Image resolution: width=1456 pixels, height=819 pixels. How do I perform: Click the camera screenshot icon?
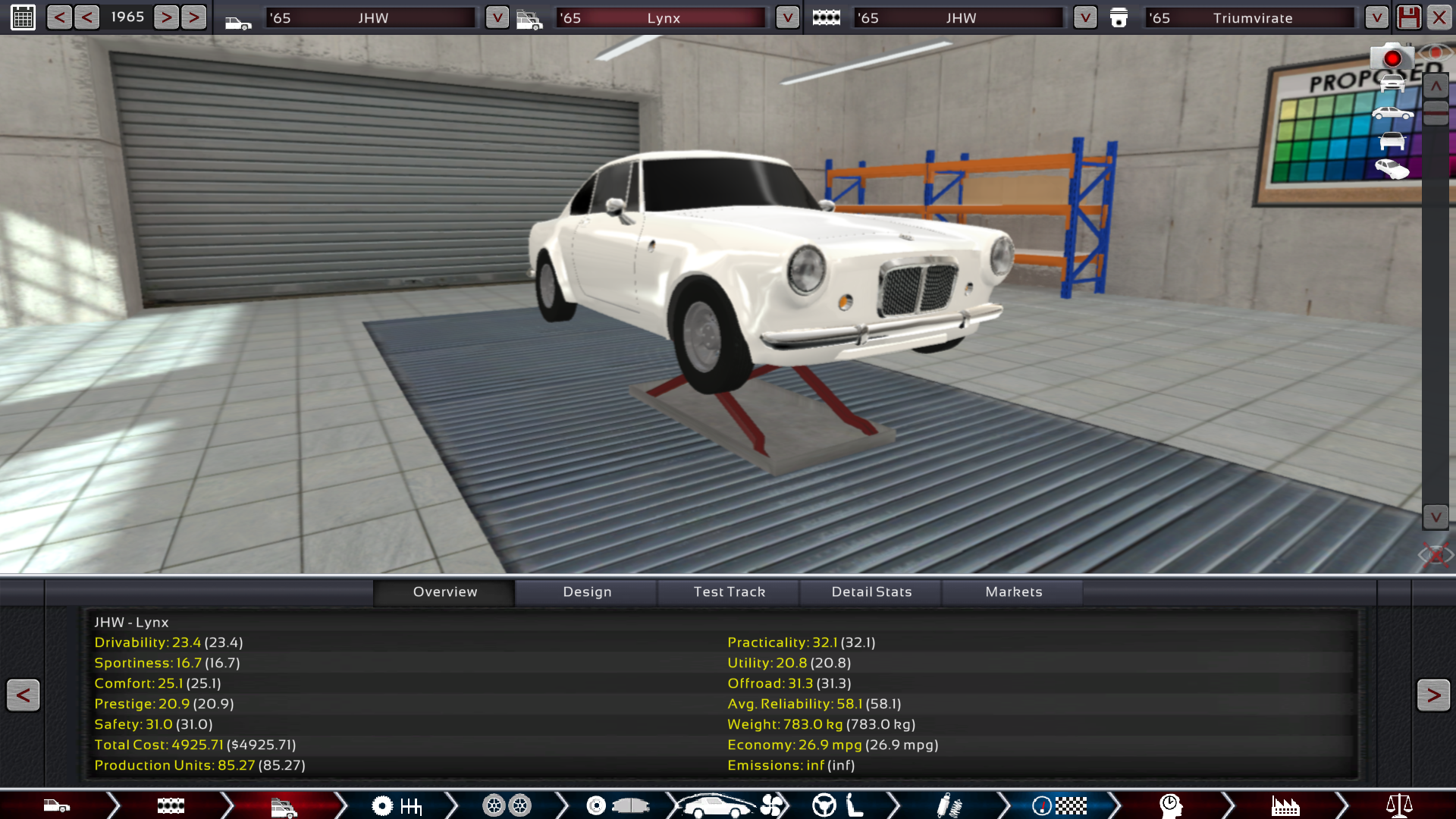click(1392, 58)
